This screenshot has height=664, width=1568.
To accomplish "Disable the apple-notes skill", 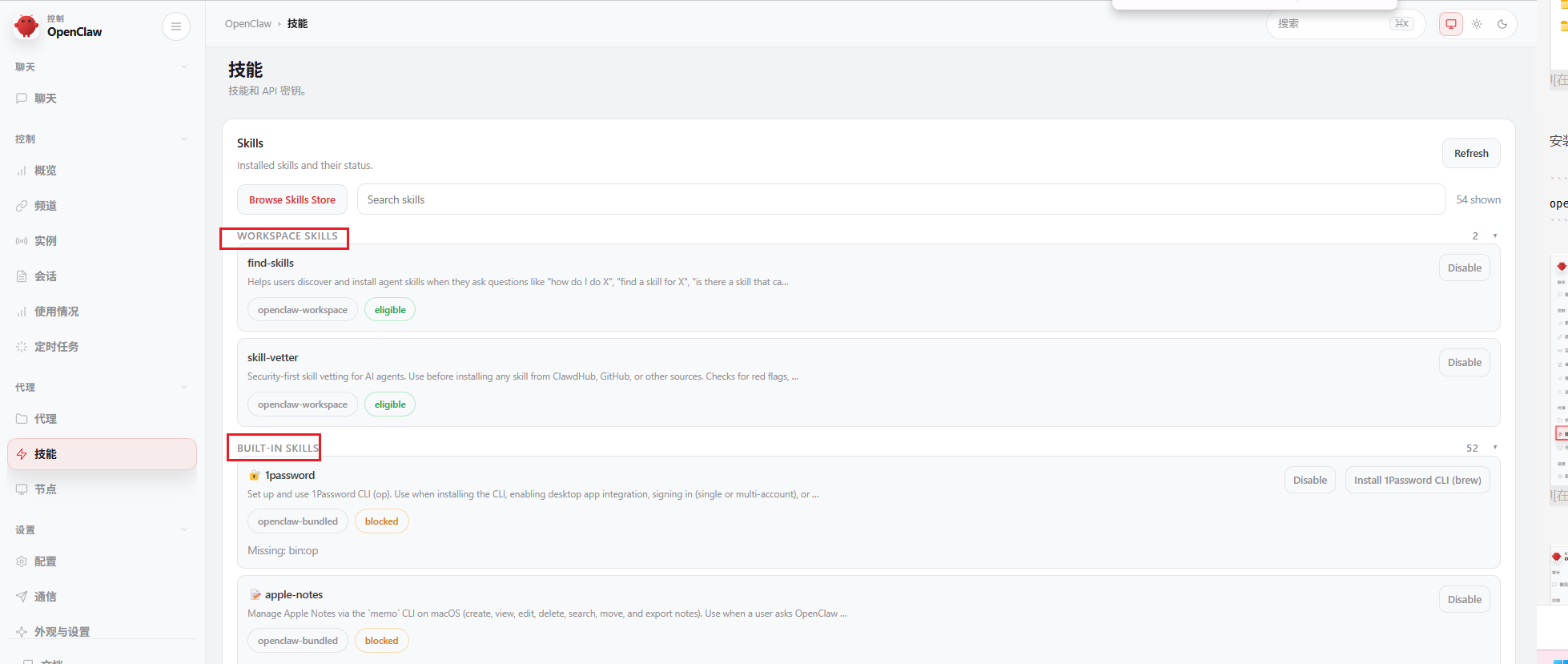I will pos(1464,599).
